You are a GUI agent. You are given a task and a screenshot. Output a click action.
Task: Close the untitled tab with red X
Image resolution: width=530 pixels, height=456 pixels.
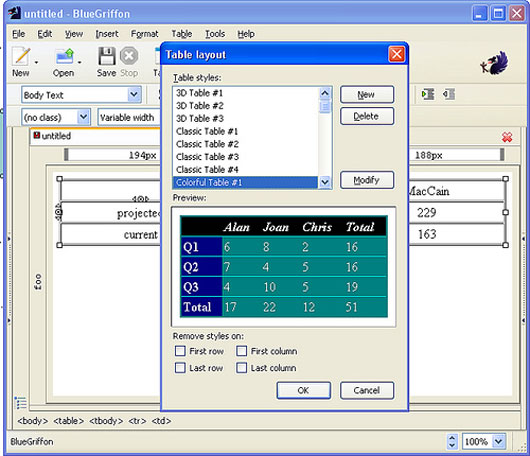pyautogui.click(x=507, y=137)
